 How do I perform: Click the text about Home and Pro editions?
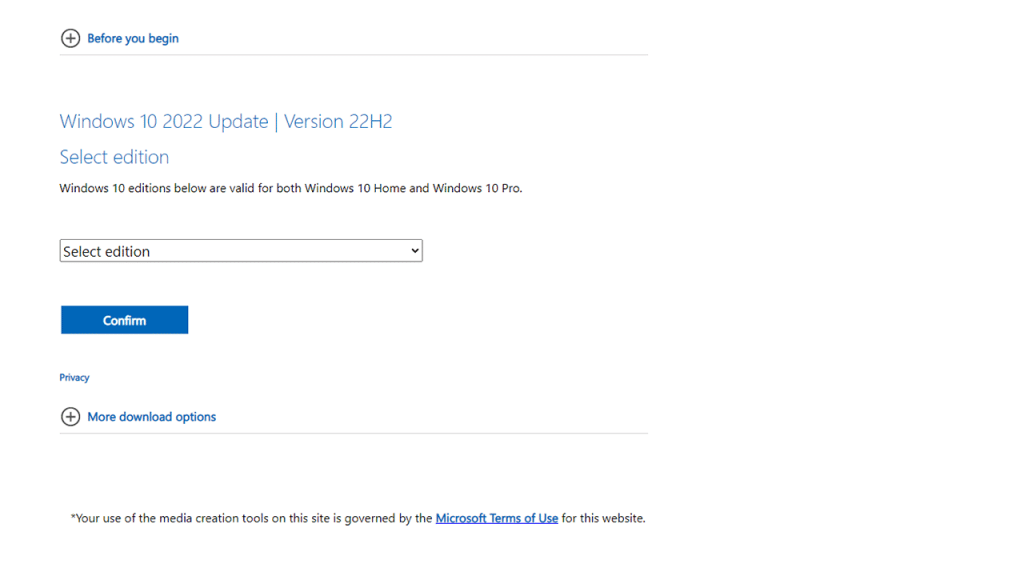tap(291, 188)
